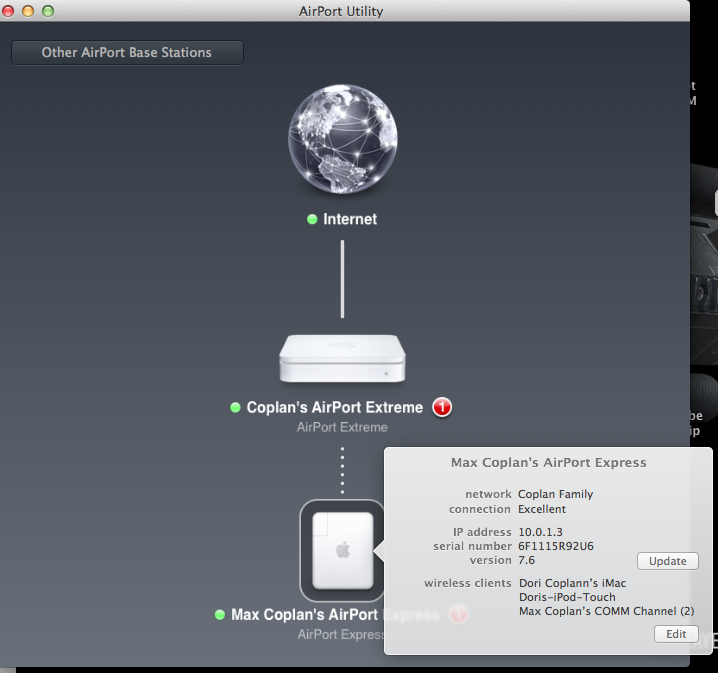Click wireless client Max Coplan's COMM Channel (2)
The height and width of the screenshot is (673, 718).
tap(606, 612)
